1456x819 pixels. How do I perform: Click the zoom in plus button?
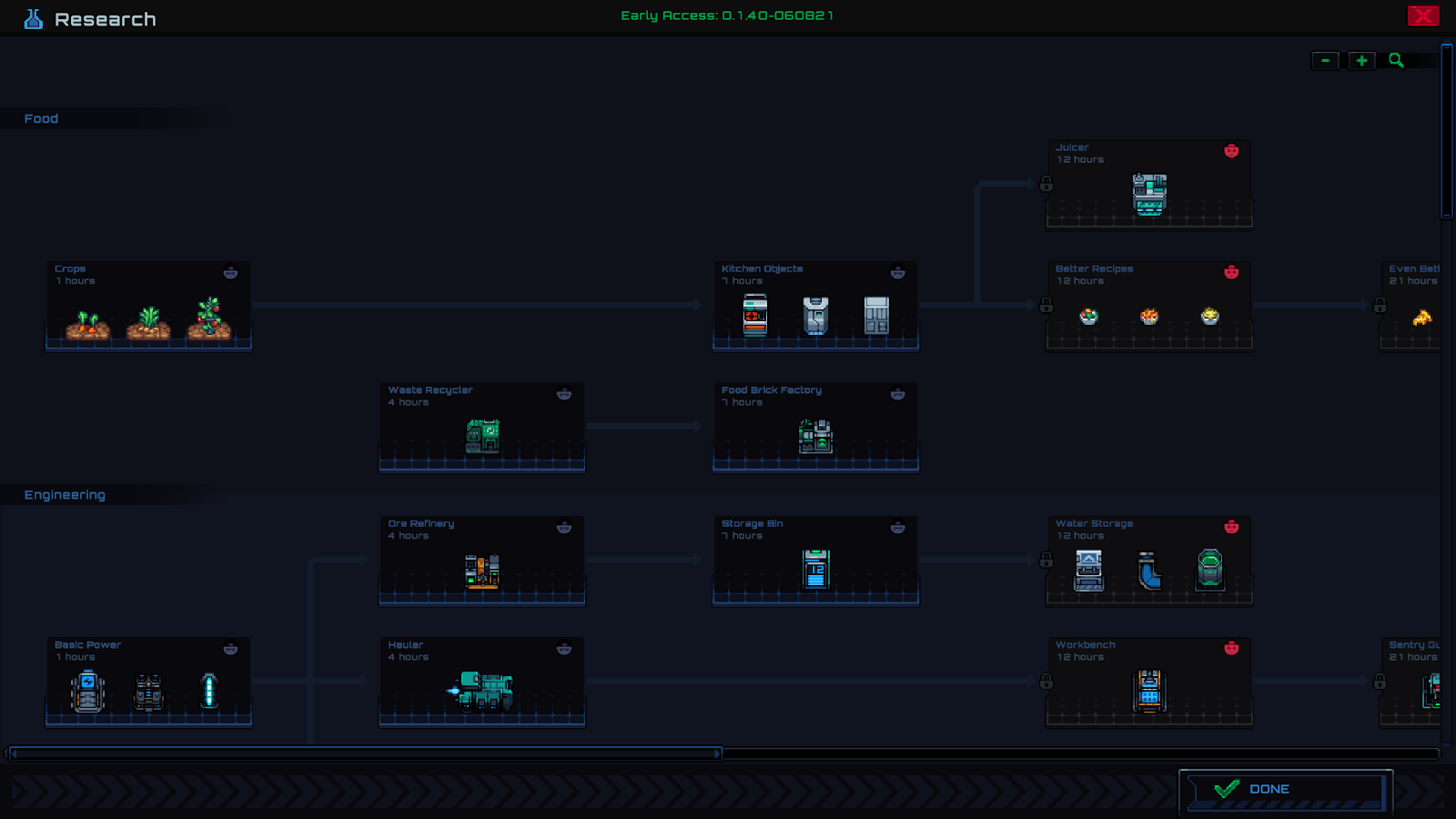pos(1361,61)
